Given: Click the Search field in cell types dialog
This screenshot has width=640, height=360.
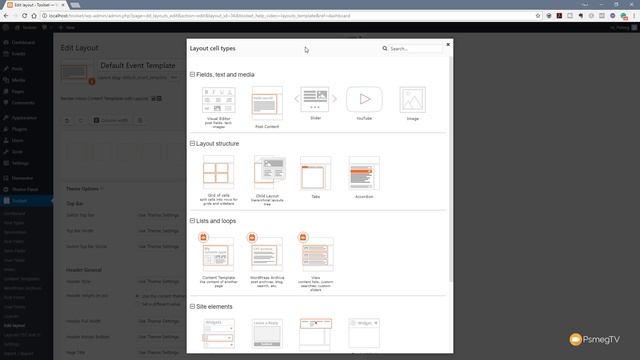Looking at the screenshot, I should coord(415,49).
